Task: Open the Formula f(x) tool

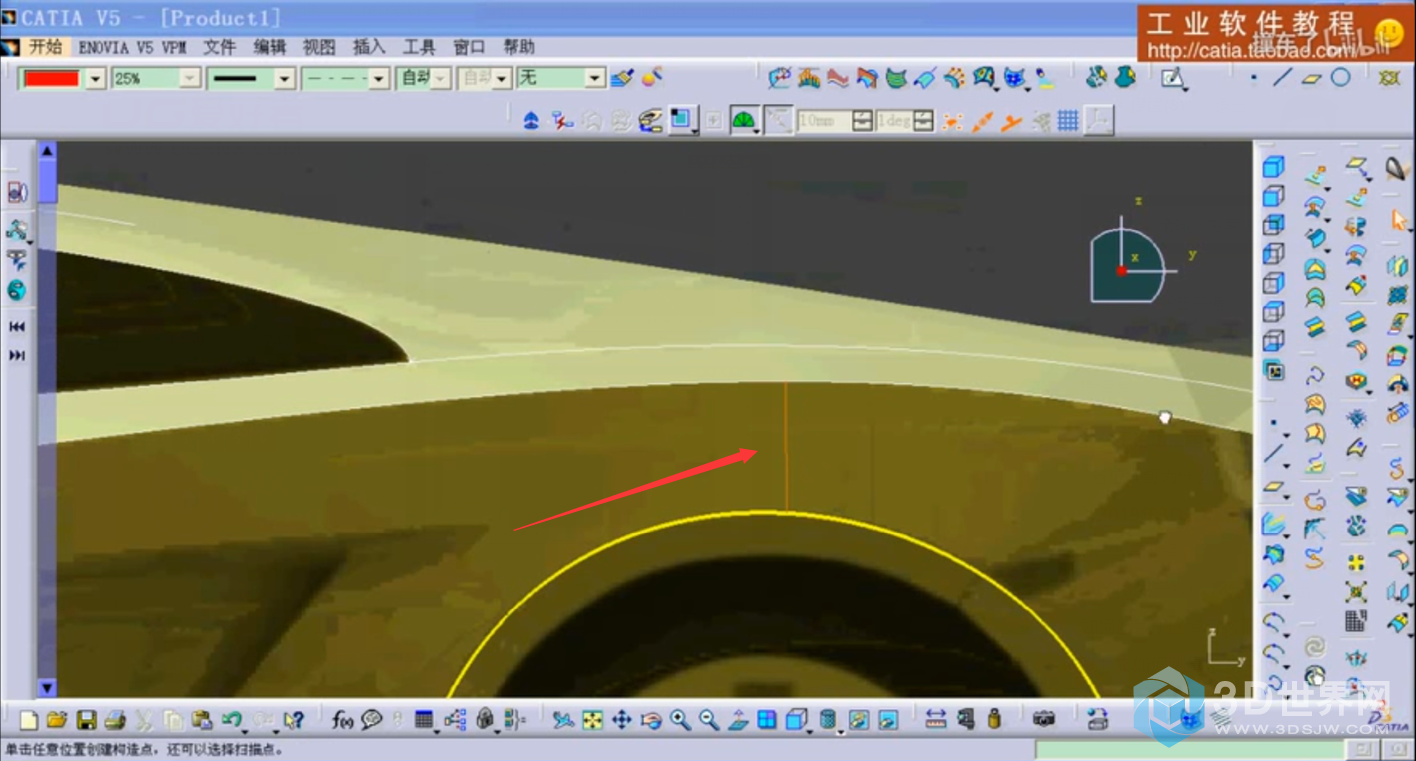Action: tap(343, 719)
